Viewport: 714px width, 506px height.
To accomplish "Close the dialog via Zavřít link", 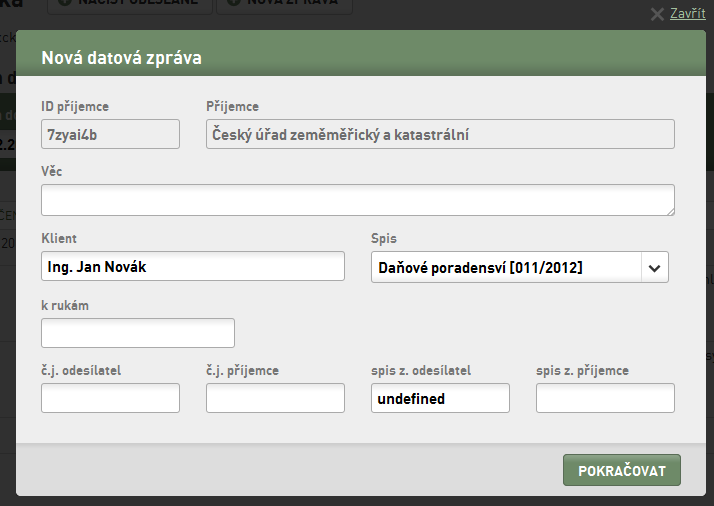I will pyautogui.click(x=688, y=14).
